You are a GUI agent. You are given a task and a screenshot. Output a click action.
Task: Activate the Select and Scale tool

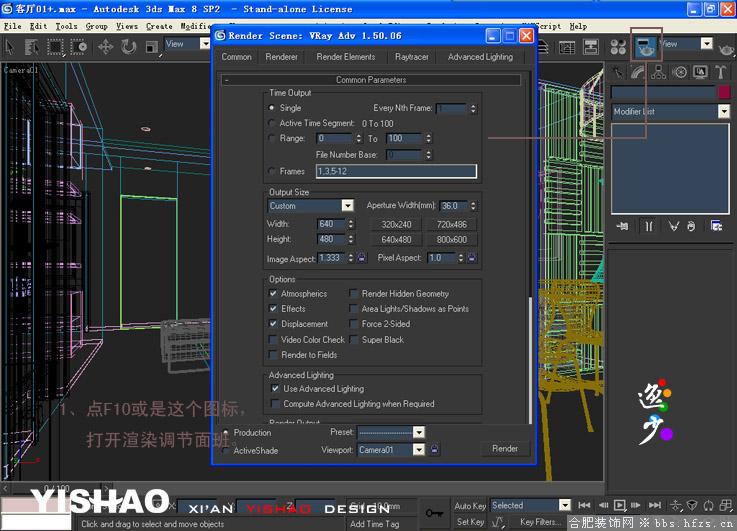(x=151, y=47)
